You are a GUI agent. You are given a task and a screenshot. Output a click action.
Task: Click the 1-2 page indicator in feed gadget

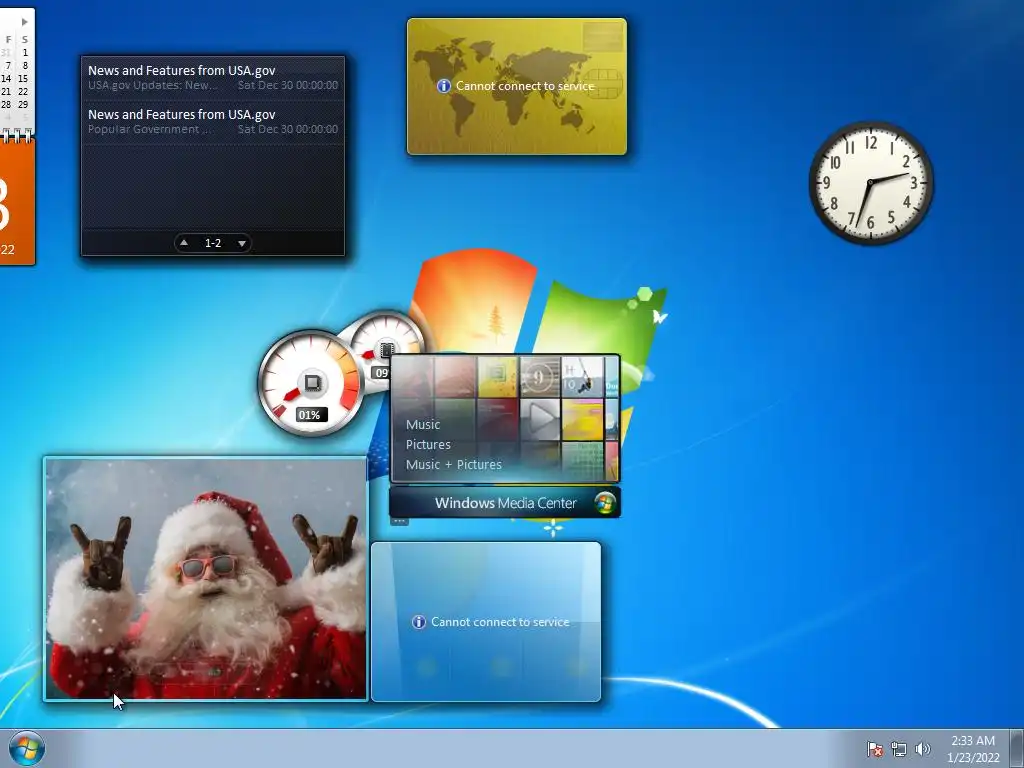(213, 243)
